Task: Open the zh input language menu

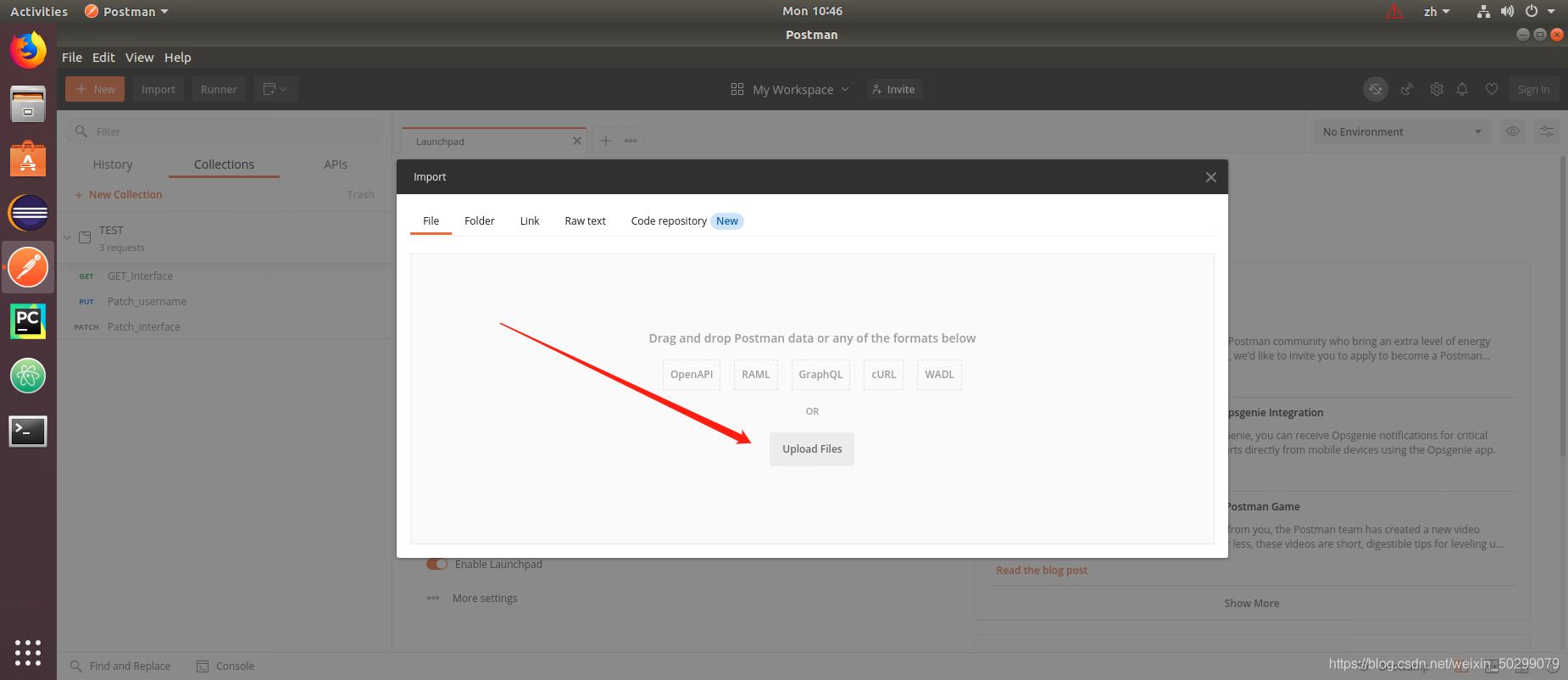Action: coord(1437,11)
